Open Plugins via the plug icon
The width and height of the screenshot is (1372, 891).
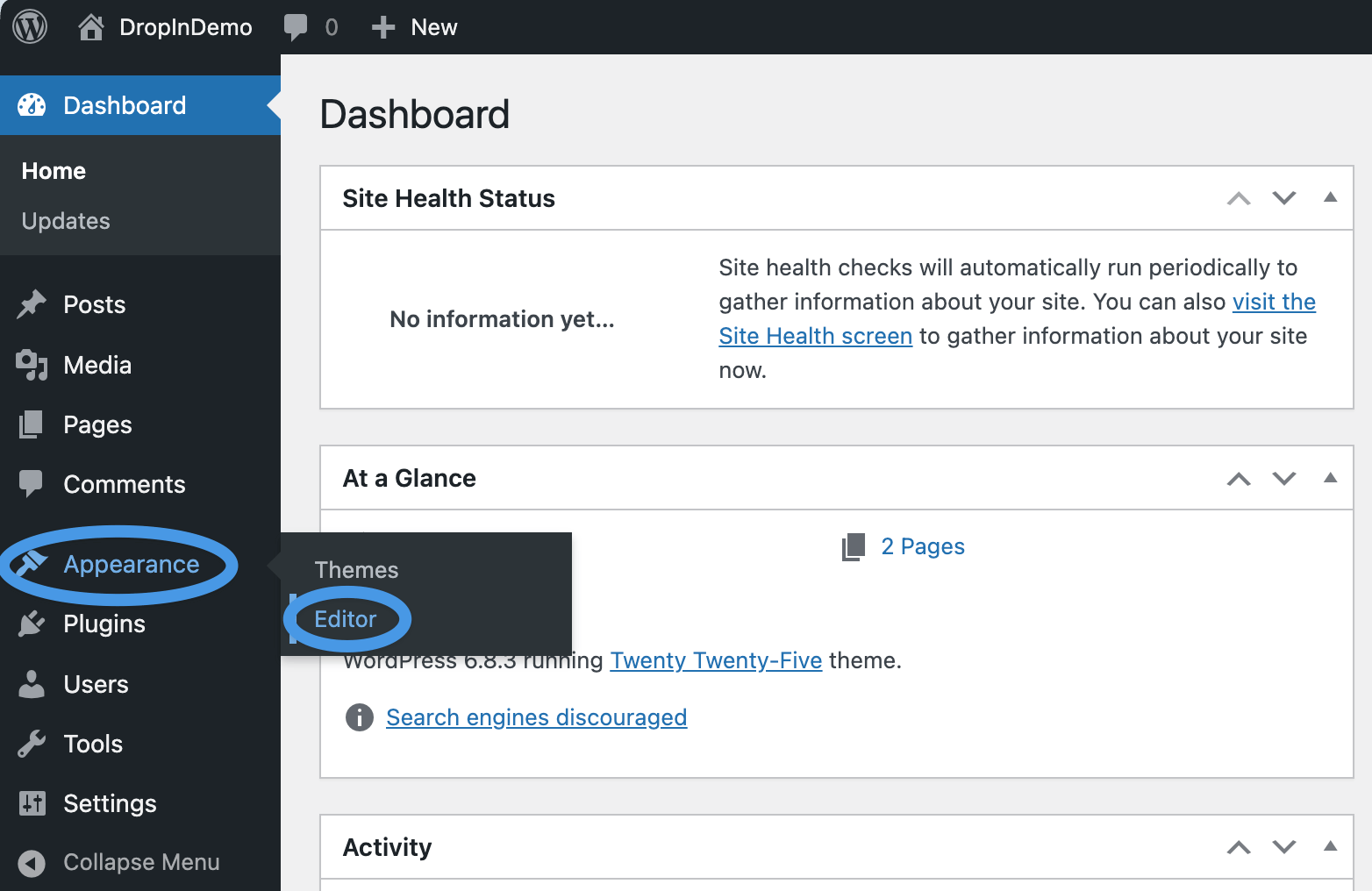coord(32,624)
